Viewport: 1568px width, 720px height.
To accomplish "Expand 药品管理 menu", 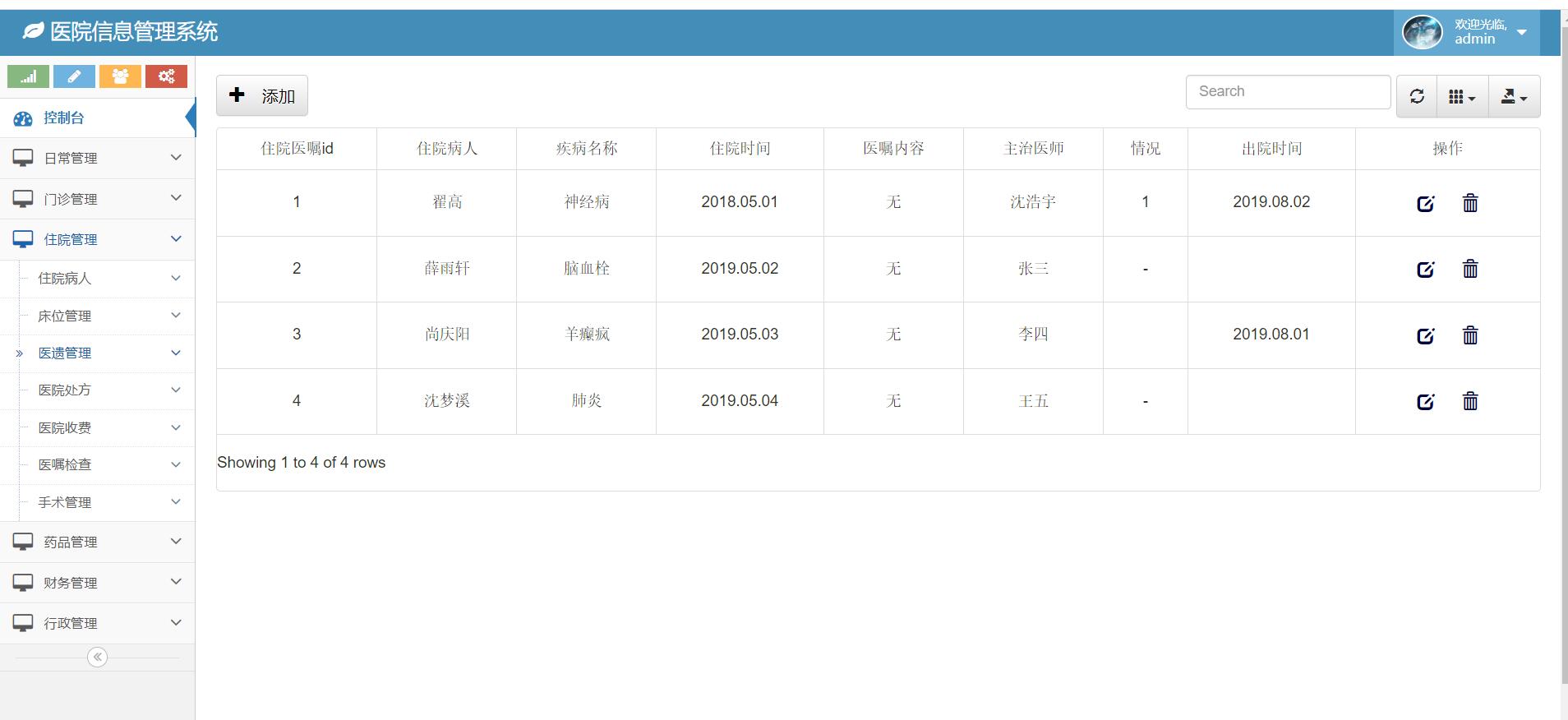I will [x=97, y=542].
